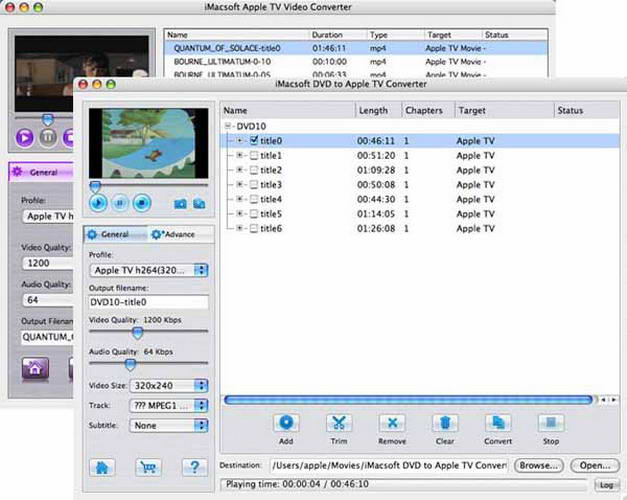Switch to General tab in DVD converter
The height and width of the screenshot is (500, 627).
pos(115,234)
